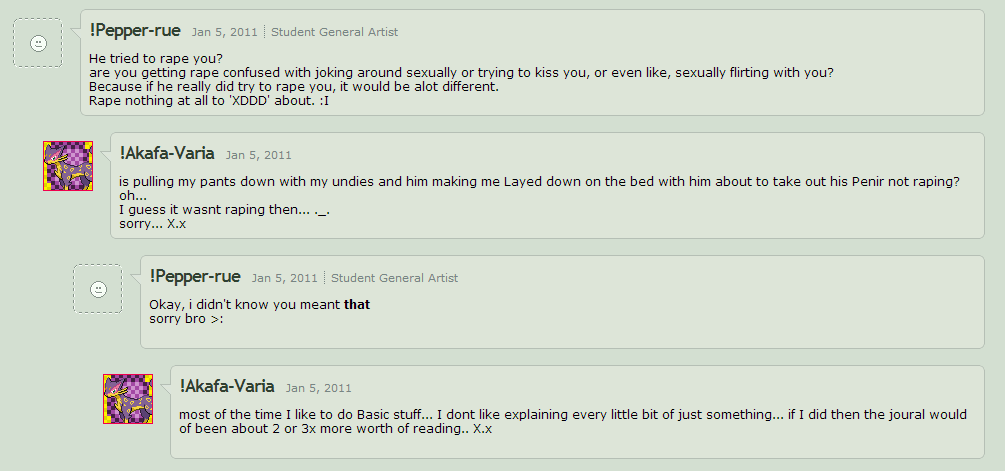Click the smiley default avatar on the top comment
Screen dimensions: 1005x471
coord(38,43)
